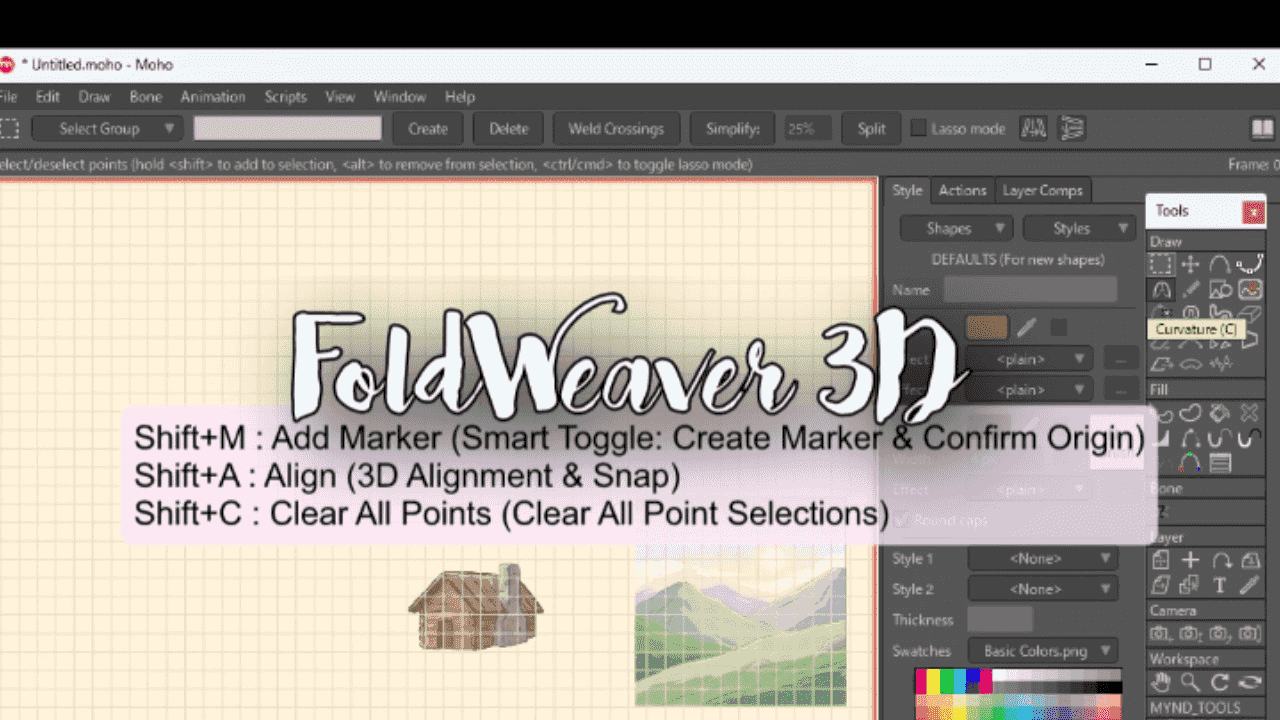Viewport: 1280px width, 720px height.
Task: Select the Add Point arch tool
Action: [1220, 264]
